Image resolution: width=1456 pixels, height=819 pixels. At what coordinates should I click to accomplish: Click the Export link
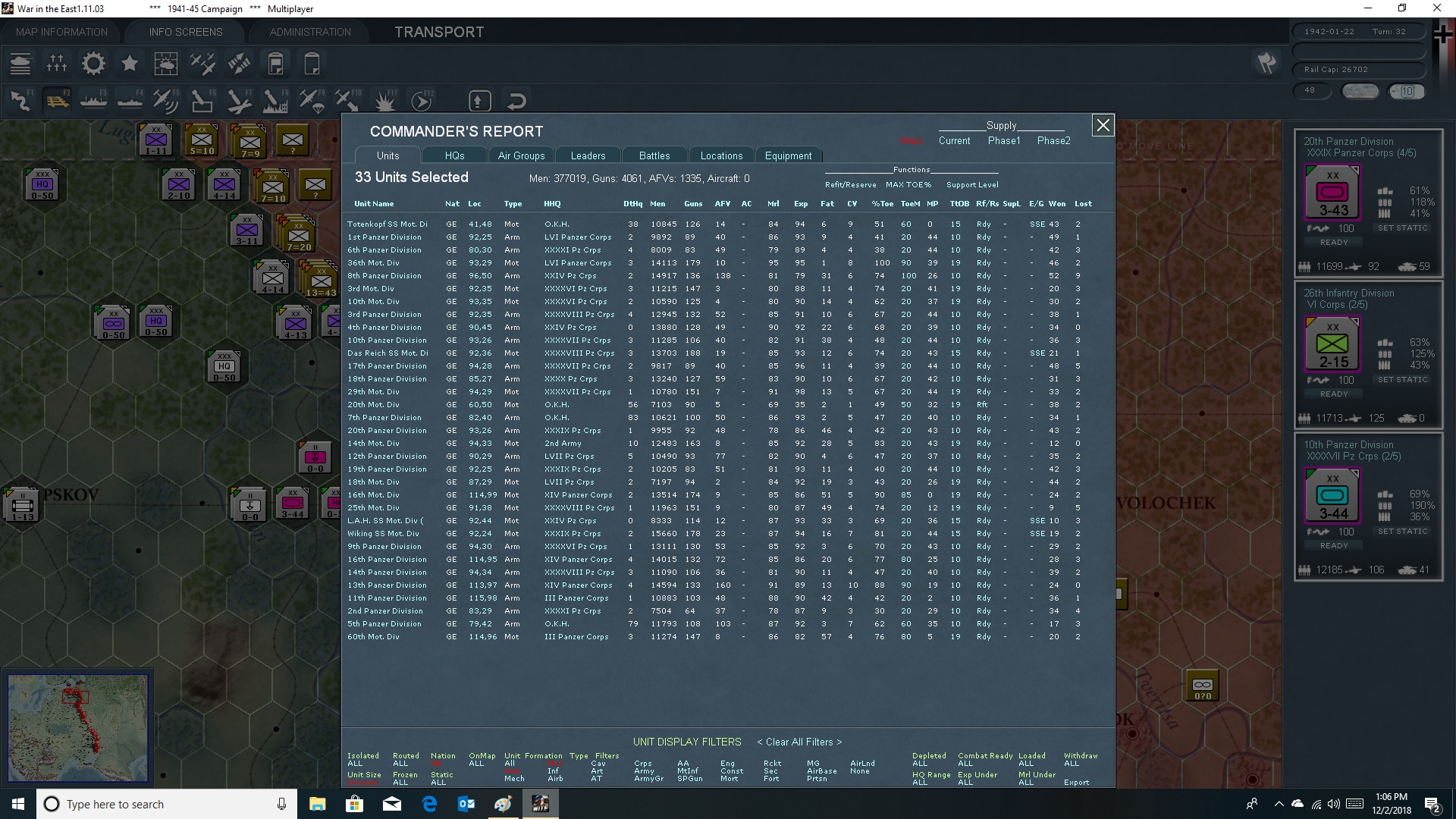point(1076,782)
